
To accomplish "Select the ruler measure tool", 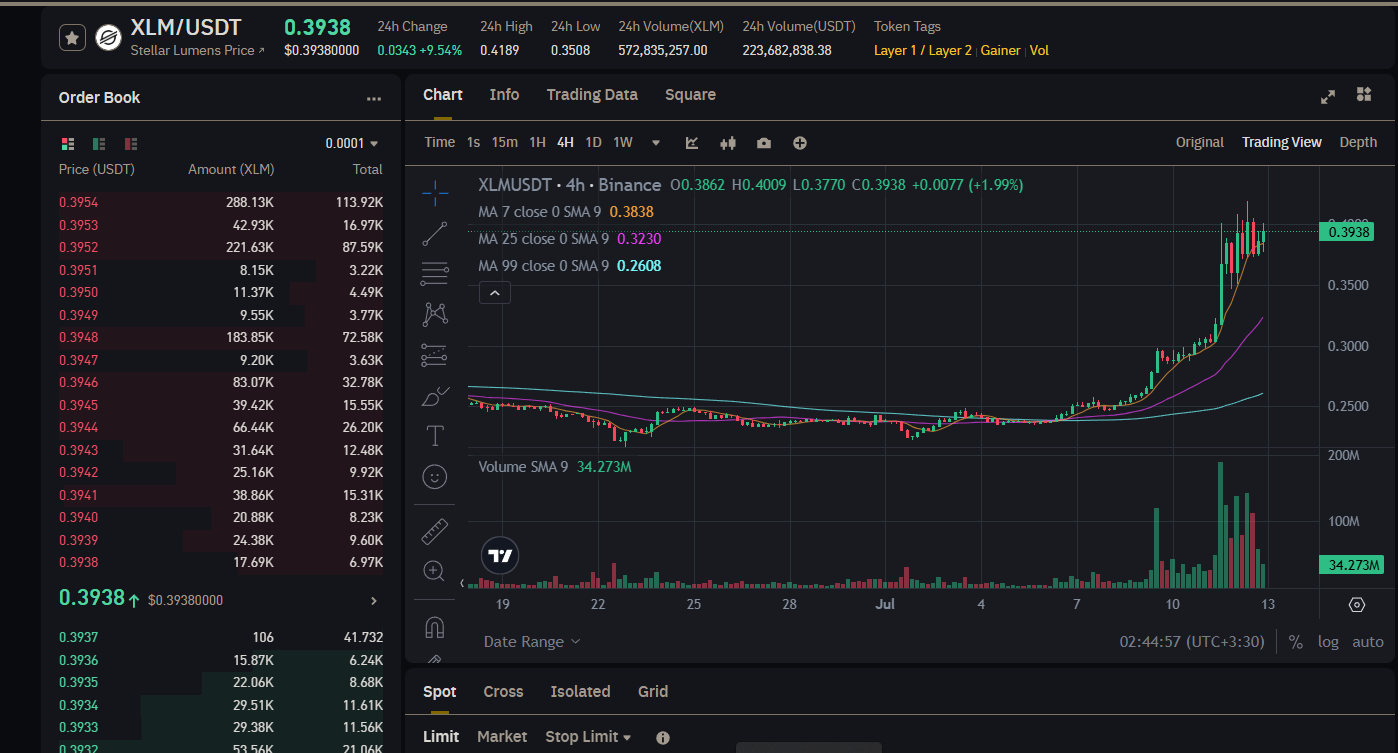I will pos(435,531).
